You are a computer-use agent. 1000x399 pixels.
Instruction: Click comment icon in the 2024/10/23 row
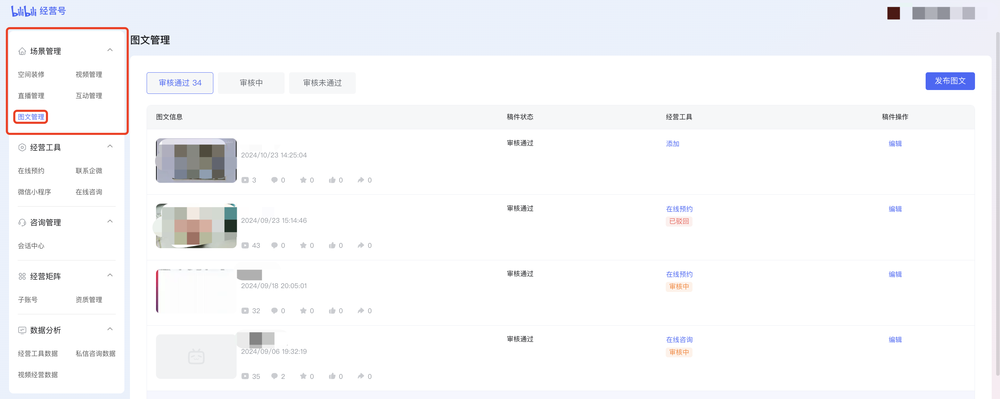[x=274, y=180]
